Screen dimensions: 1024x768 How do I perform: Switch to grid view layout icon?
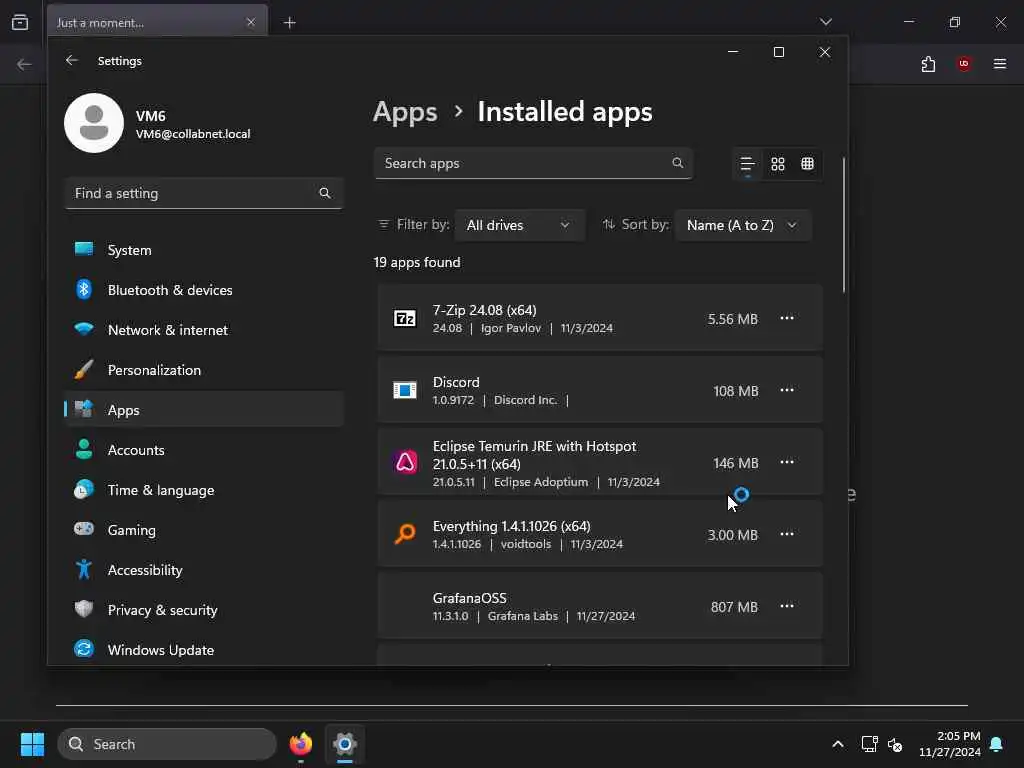(x=777, y=164)
